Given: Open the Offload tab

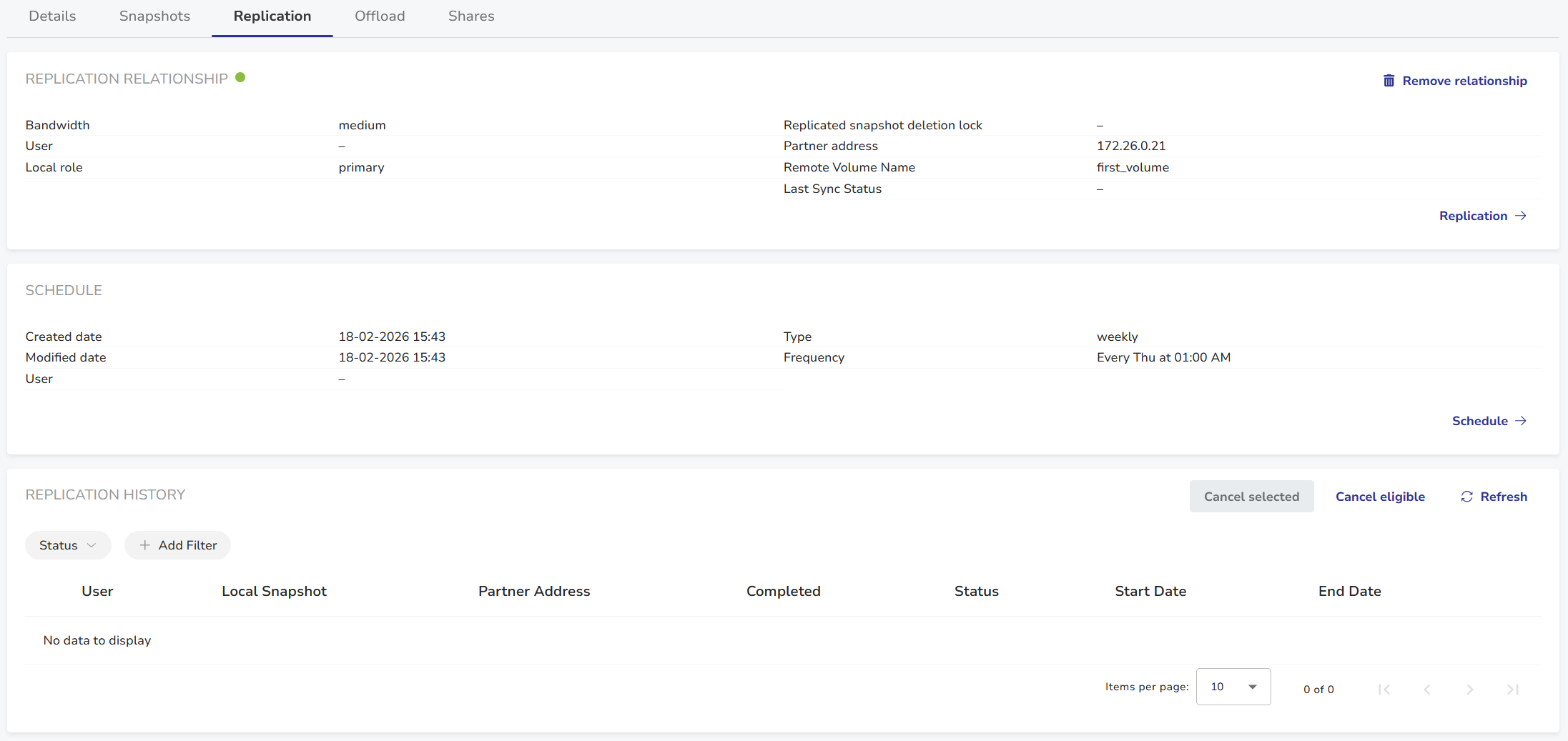Looking at the screenshot, I should [380, 16].
